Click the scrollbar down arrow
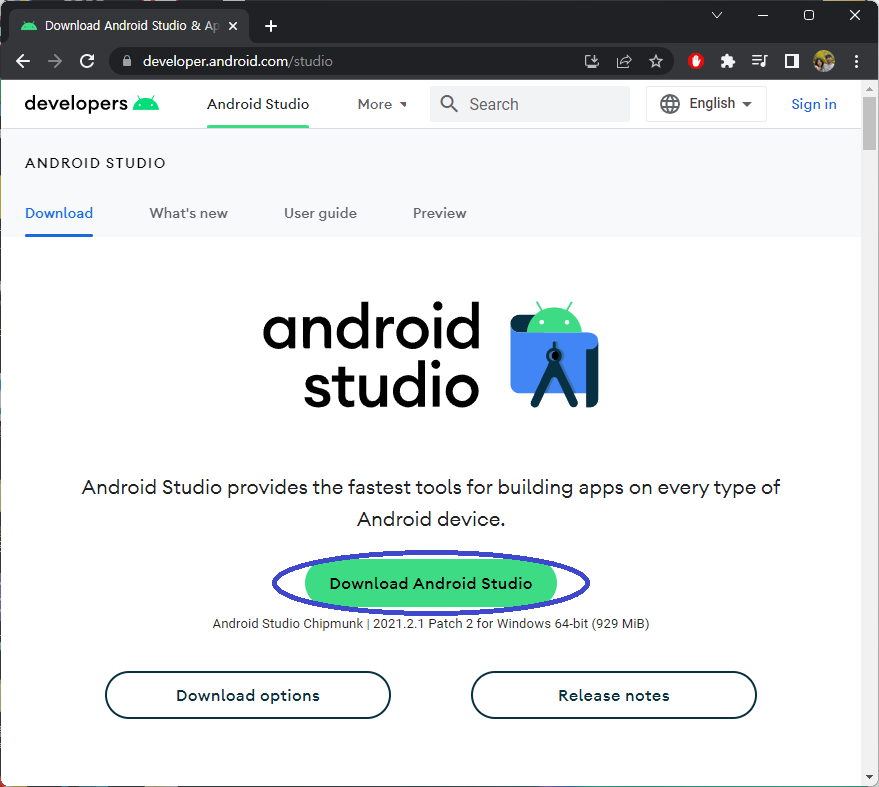This screenshot has width=879, height=787. tap(869, 777)
